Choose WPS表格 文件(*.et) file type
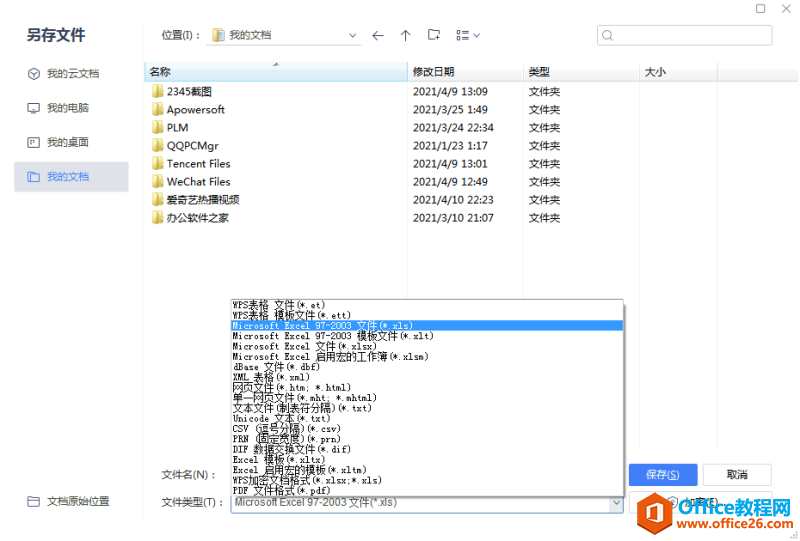The width and height of the screenshot is (800, 541). click(427, 305)
